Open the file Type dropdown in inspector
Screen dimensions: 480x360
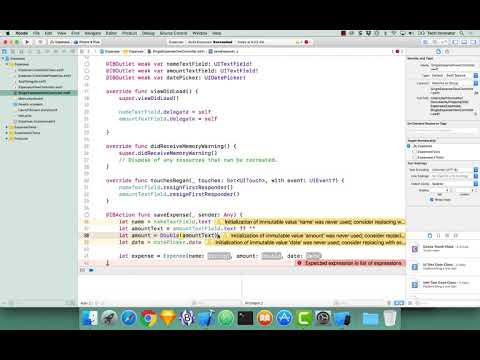[455, 76]
